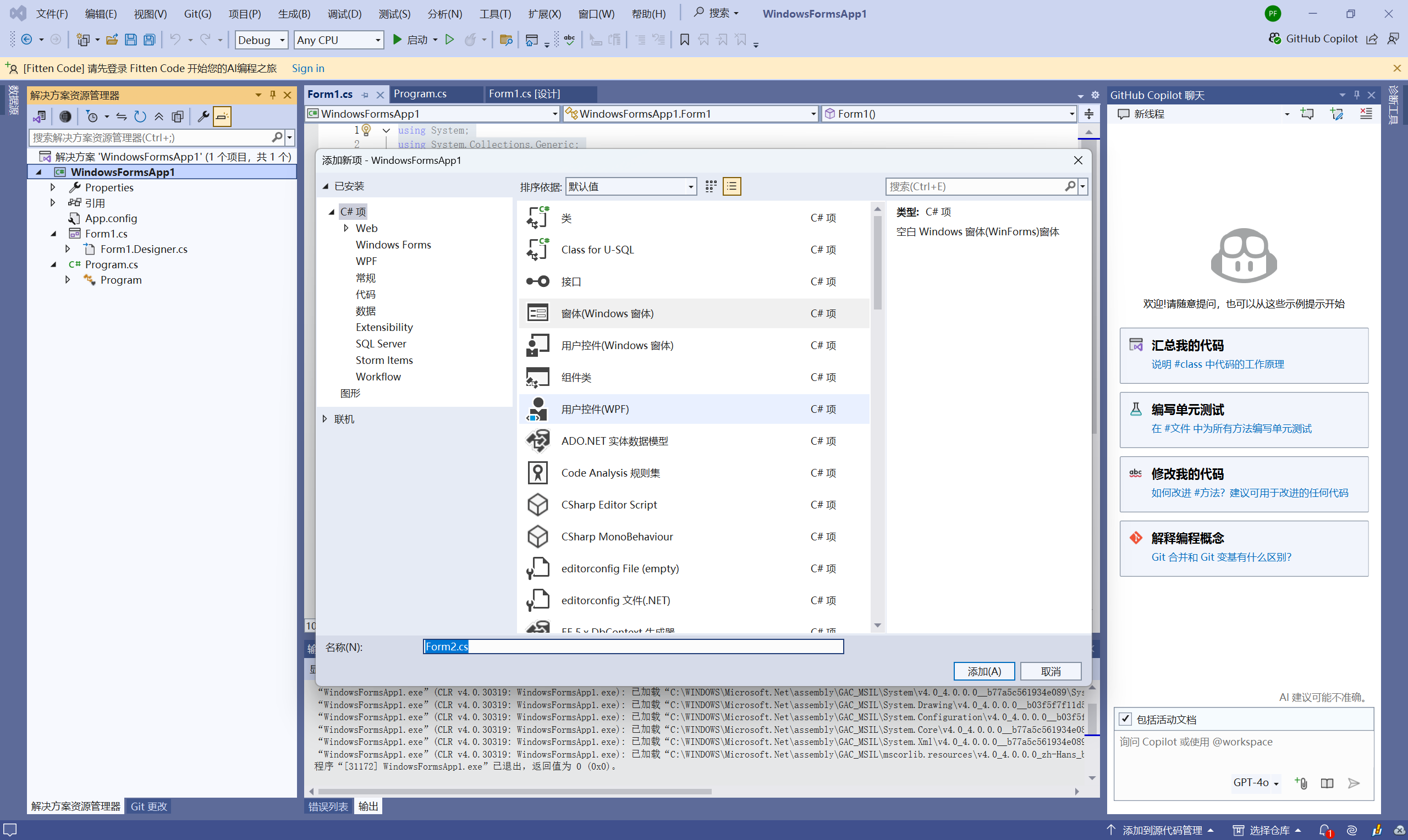Image resolution: width=1408 pixels, height=840 pixels.
Task: Click the Save file toolbar icon
Action: pyautogui.click(x=131, y=40)
